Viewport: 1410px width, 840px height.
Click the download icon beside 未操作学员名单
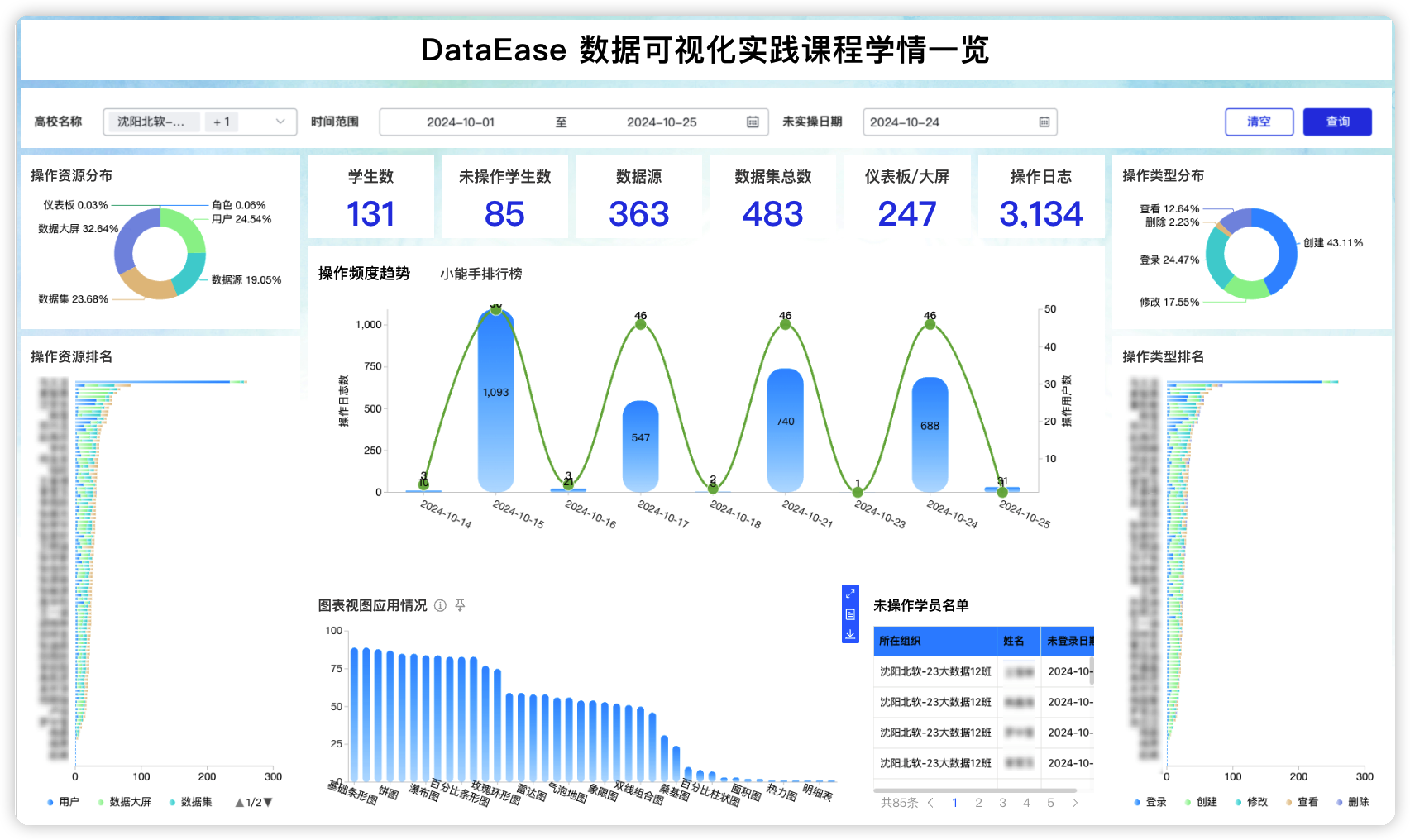(850, 635)
